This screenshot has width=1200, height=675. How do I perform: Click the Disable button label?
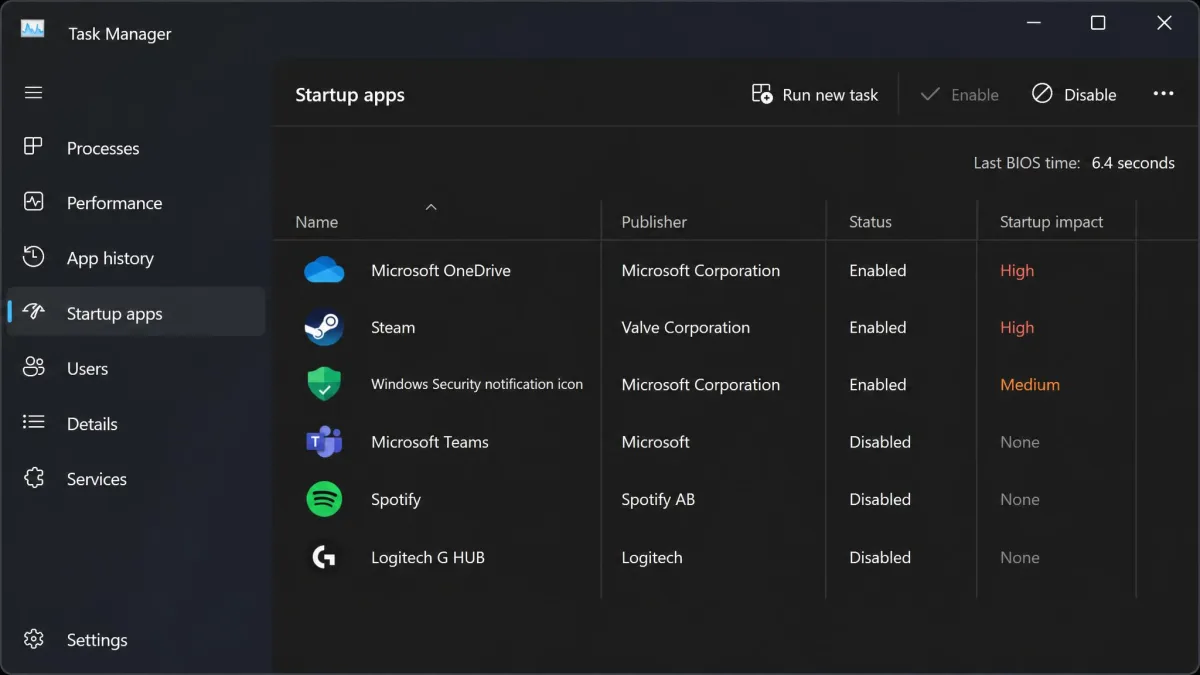pos(1090,95)
